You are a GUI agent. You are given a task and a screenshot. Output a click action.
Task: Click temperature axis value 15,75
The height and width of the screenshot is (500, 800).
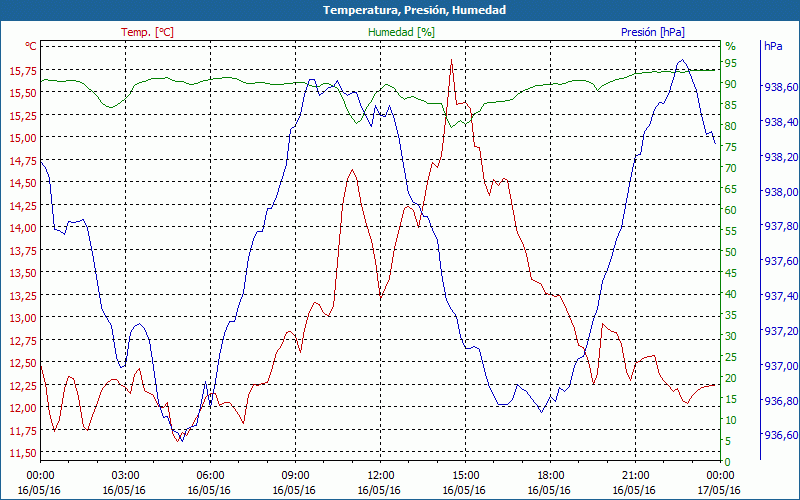click(x=23, y=70)
